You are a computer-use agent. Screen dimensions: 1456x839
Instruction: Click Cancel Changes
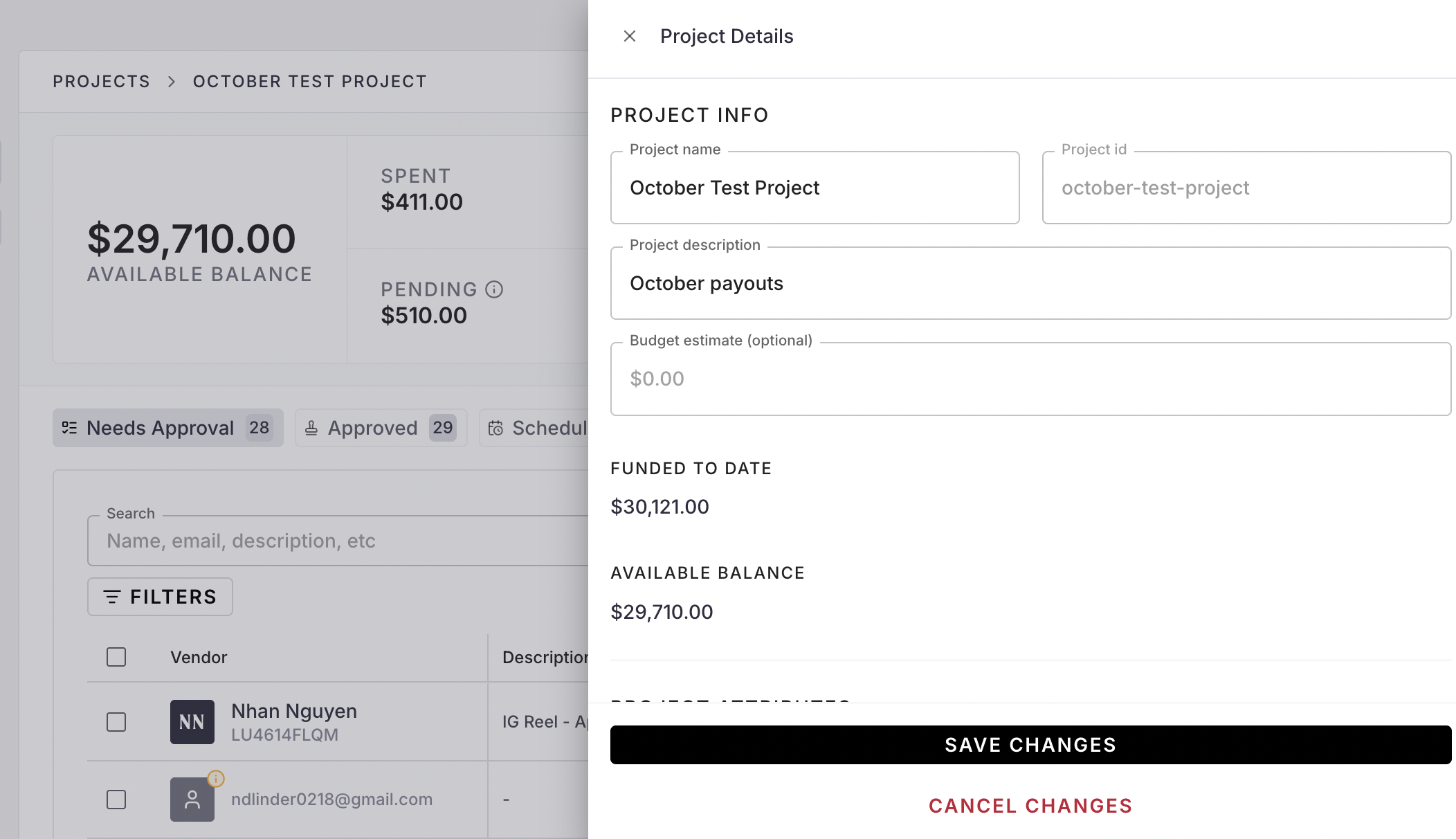pos(1030,806)
